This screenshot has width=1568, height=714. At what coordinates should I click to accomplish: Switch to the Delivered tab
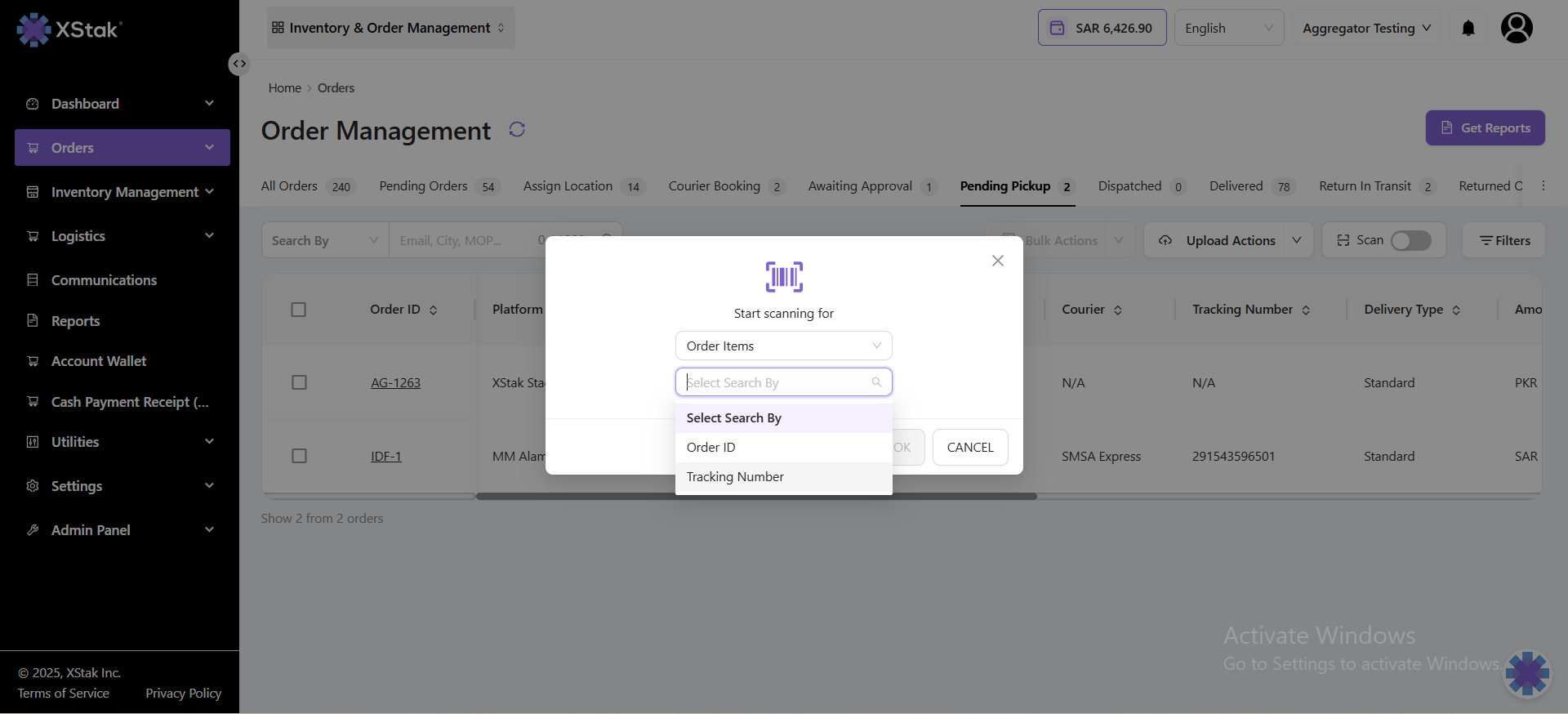click(1236, 186)
